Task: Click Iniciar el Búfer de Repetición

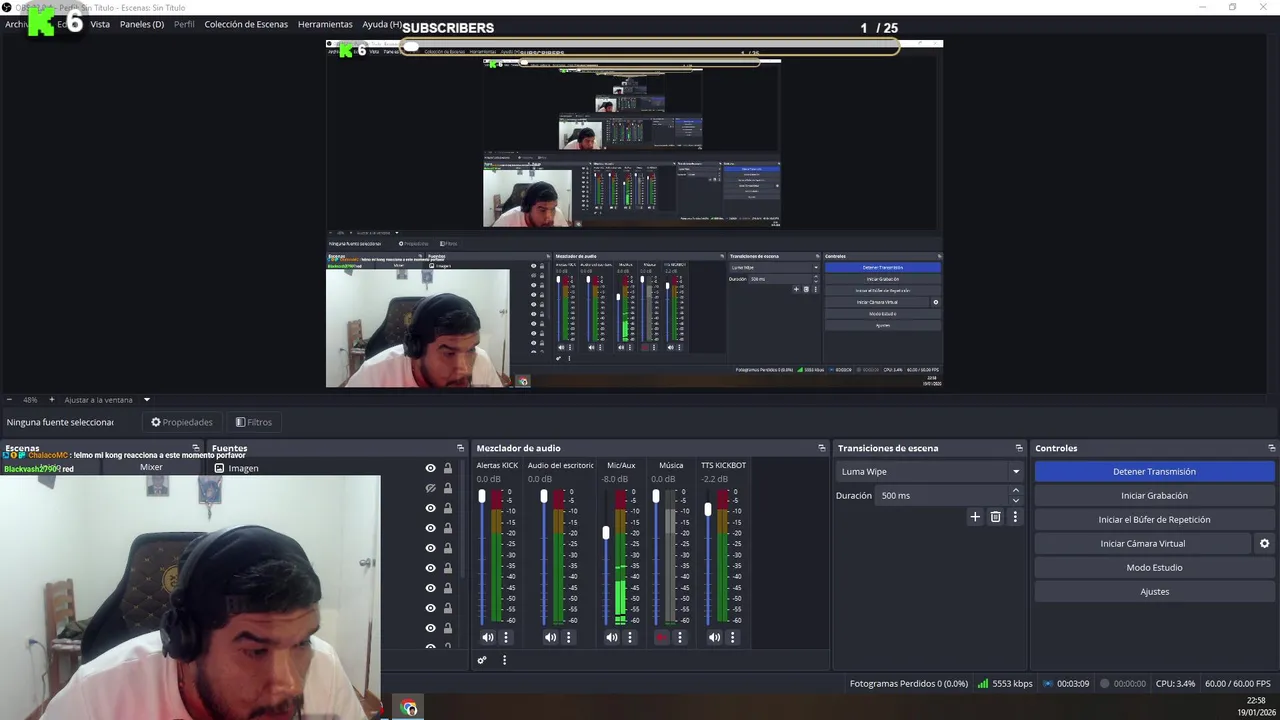Action: tap(1154, 520)
